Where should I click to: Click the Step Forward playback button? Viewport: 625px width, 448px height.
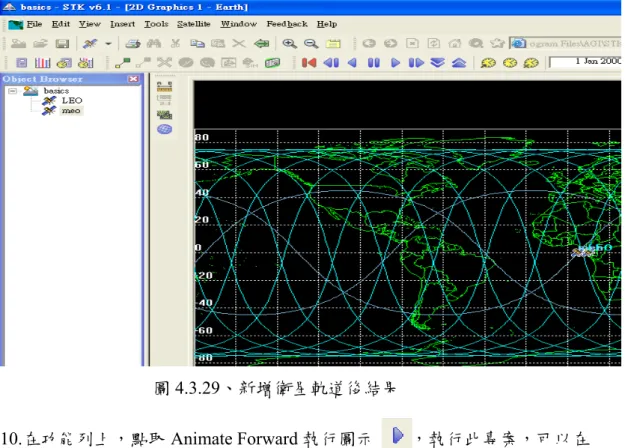point(416,63)
